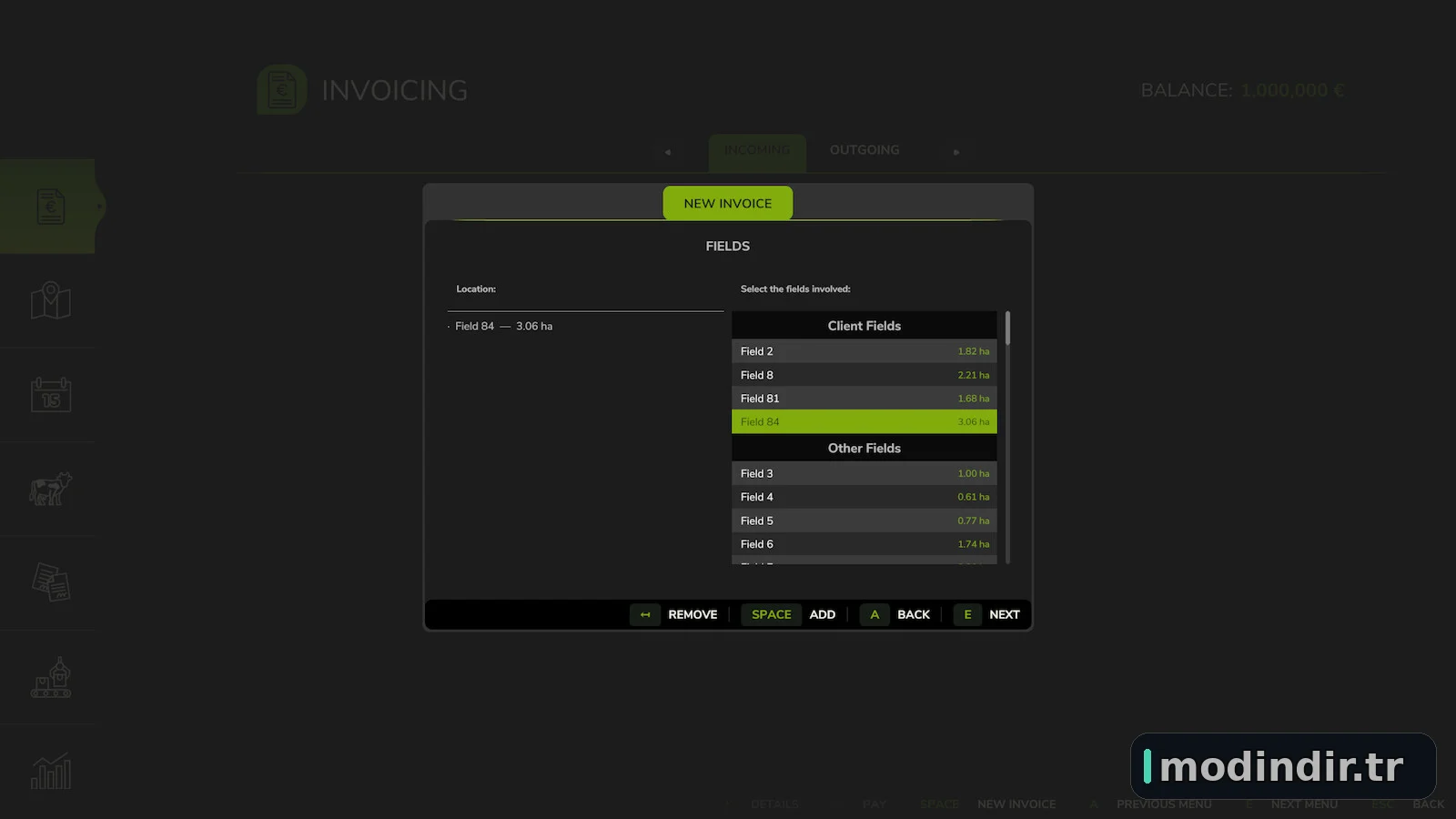
Task: Click the 1.74 ha value for Field 6
Action: coord(973,544)
